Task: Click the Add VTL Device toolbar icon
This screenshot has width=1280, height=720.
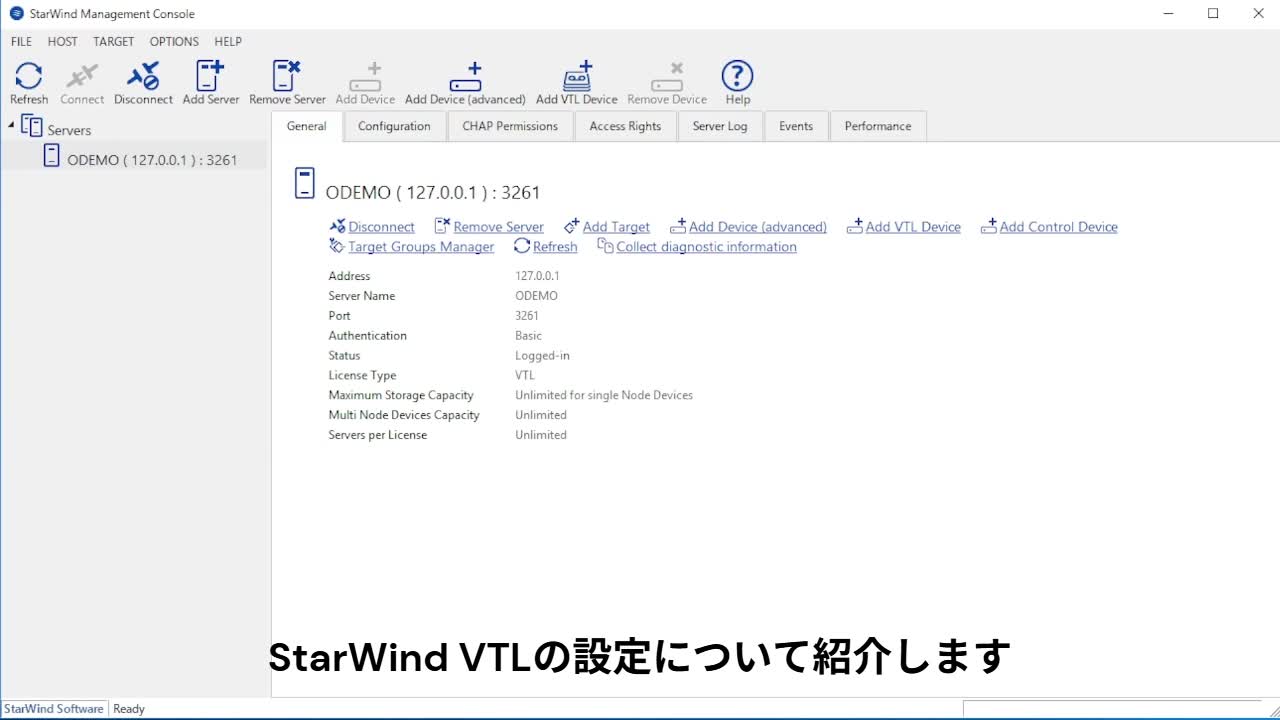Action: [x=577, y=76]
